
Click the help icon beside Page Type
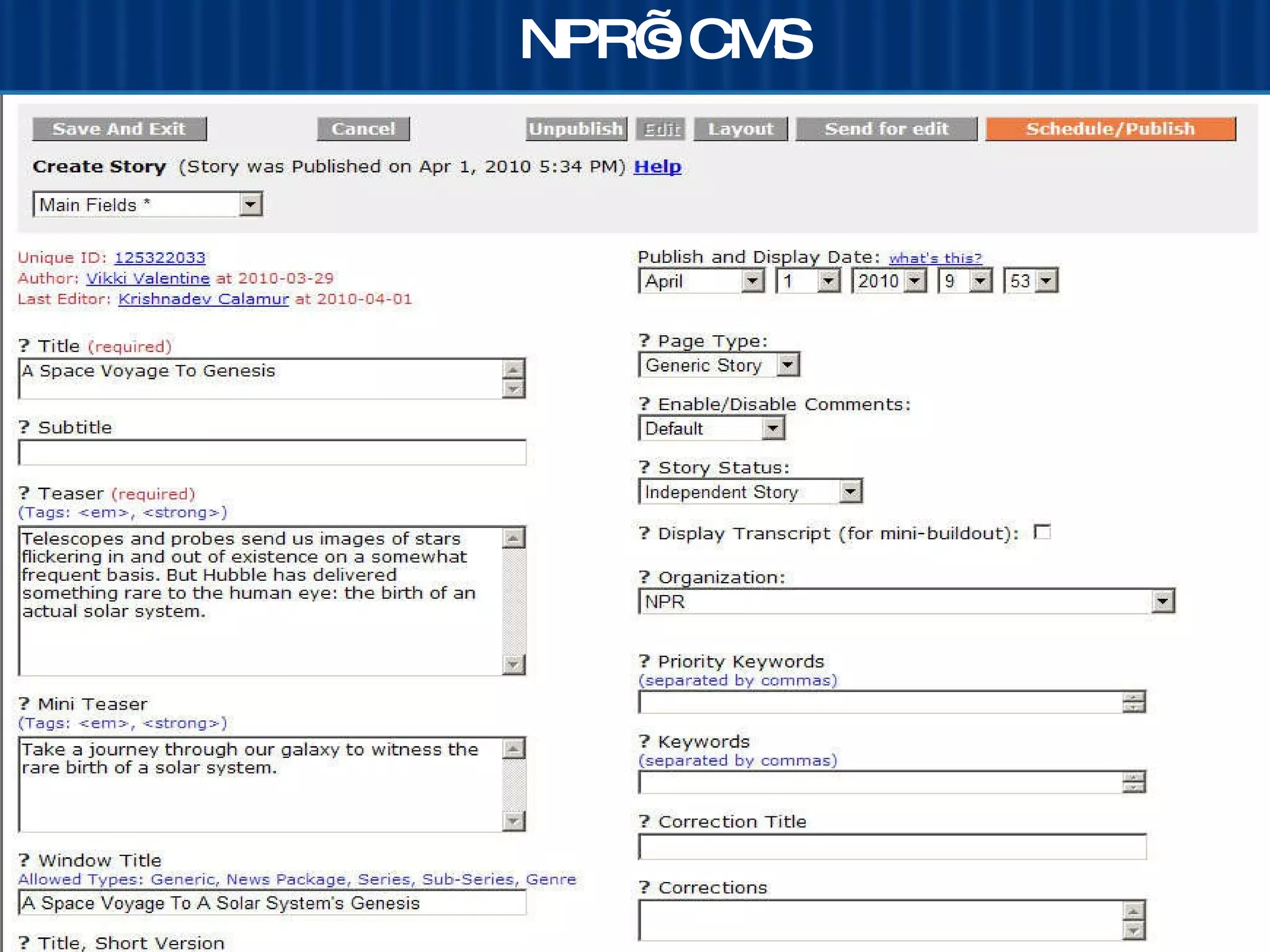(644, 341)
